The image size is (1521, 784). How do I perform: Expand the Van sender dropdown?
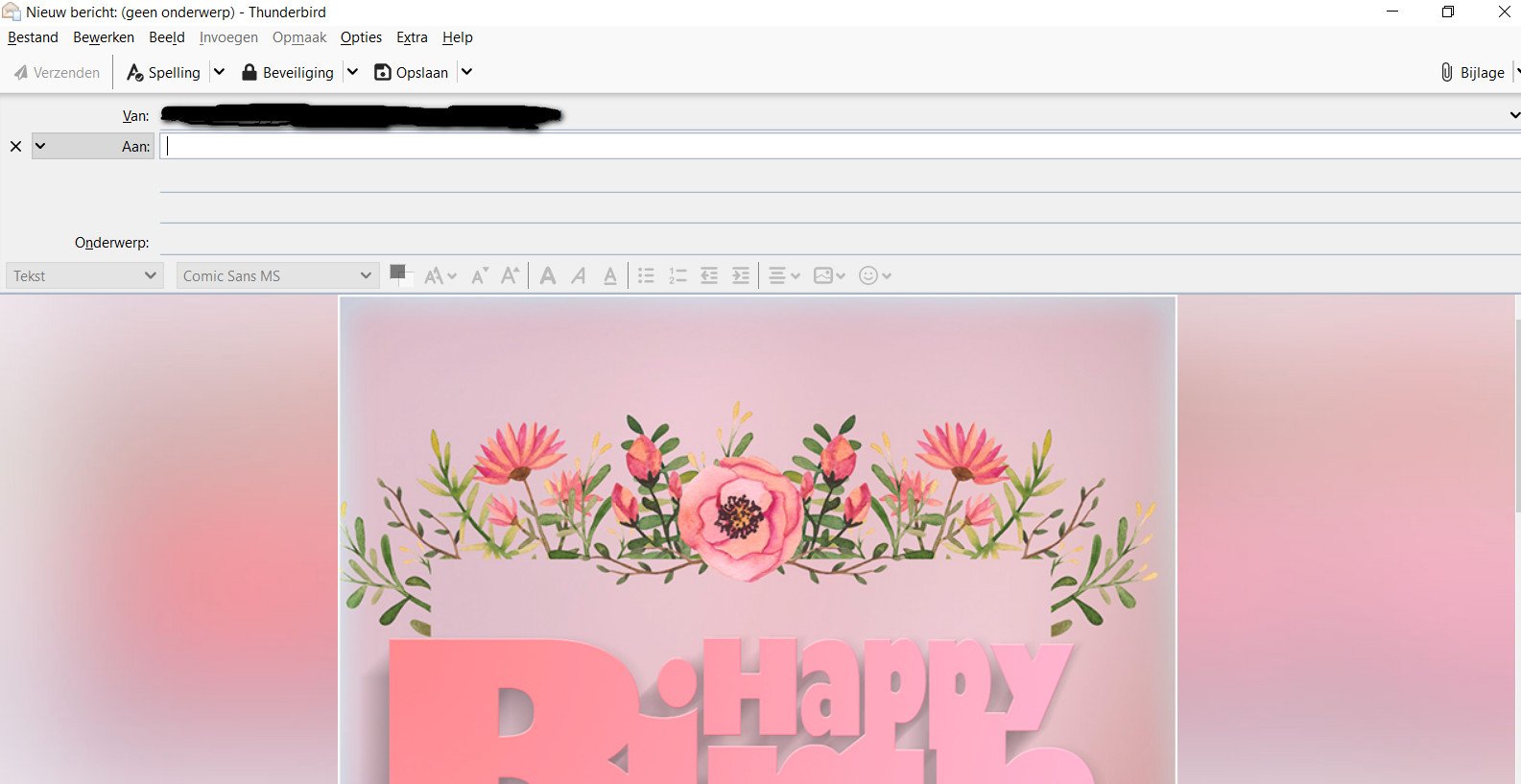[1513, 115]
